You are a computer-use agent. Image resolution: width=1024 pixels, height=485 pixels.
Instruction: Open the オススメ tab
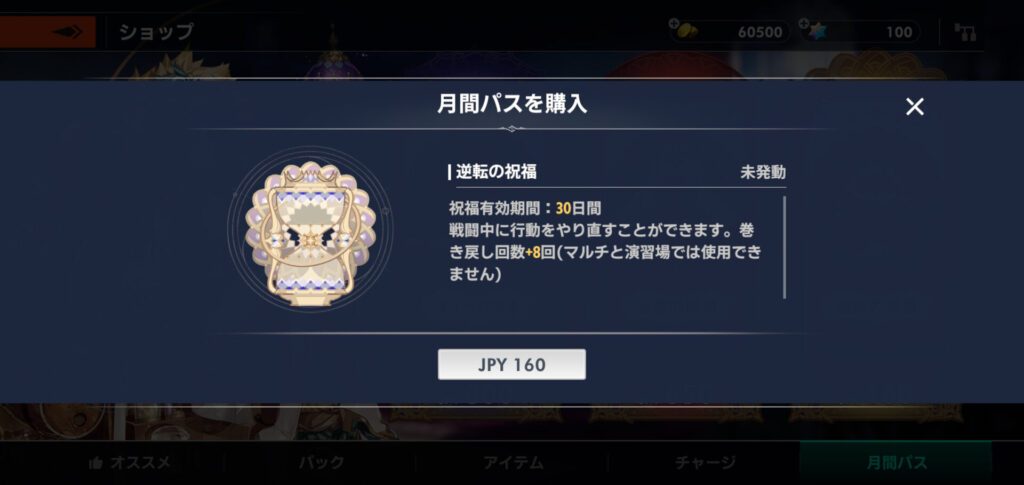tap(130, 463)
